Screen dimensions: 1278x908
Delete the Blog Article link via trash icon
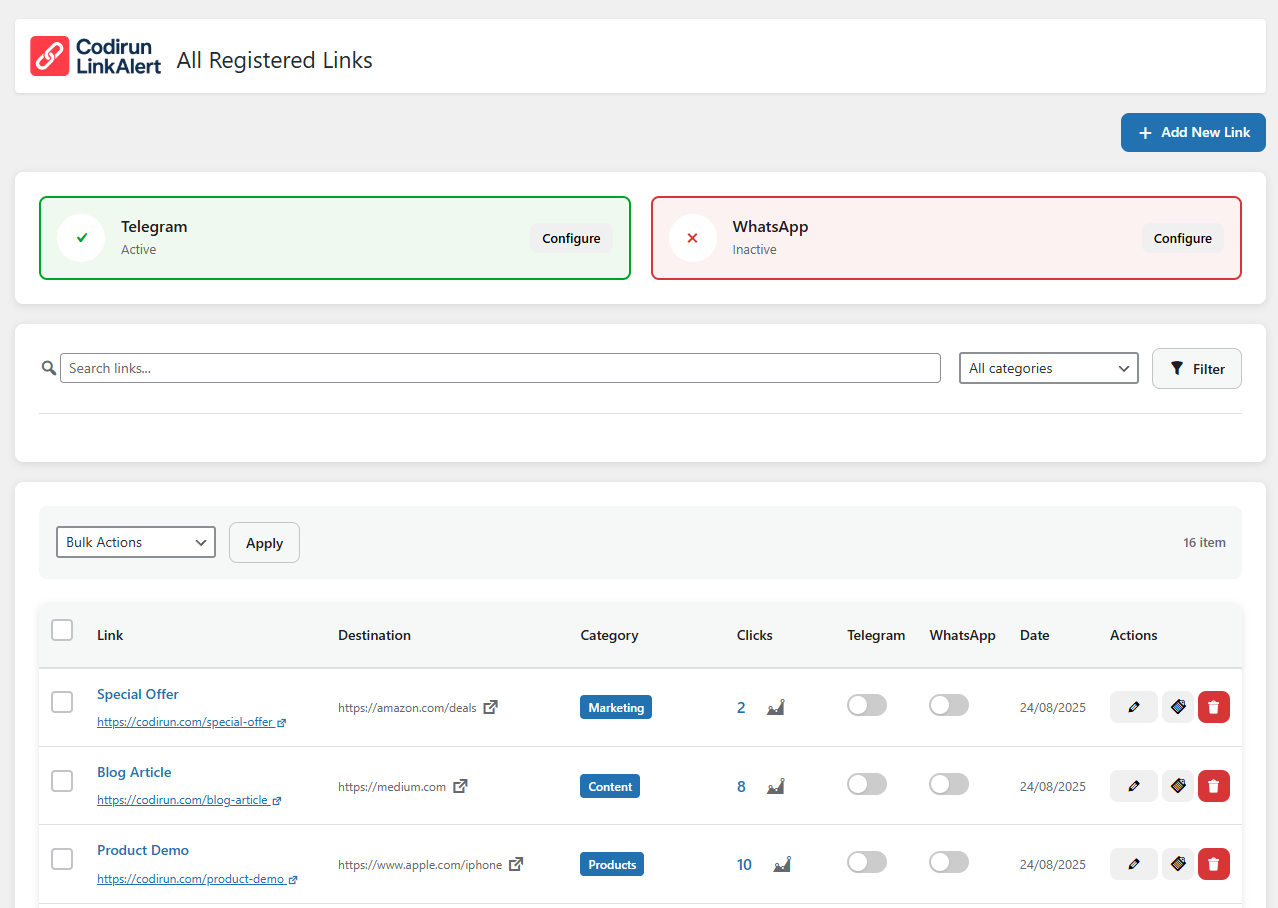1213,786
